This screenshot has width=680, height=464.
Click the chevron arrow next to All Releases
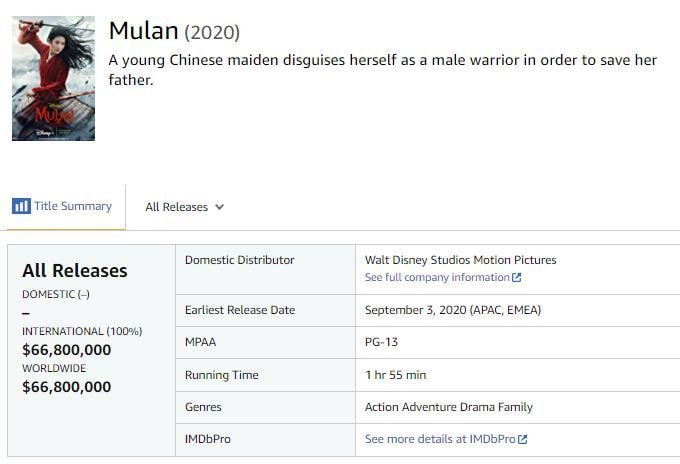pyautogui.click(x=219, y=207)
